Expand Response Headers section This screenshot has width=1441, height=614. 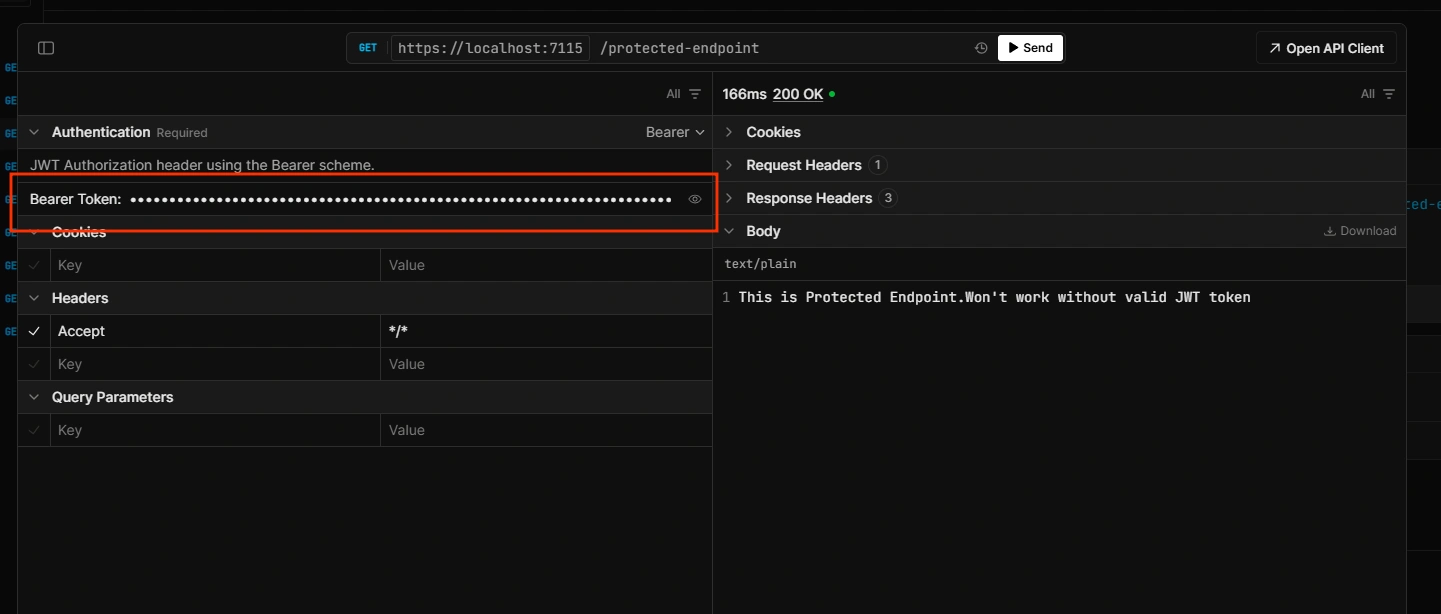pos(729,198)
